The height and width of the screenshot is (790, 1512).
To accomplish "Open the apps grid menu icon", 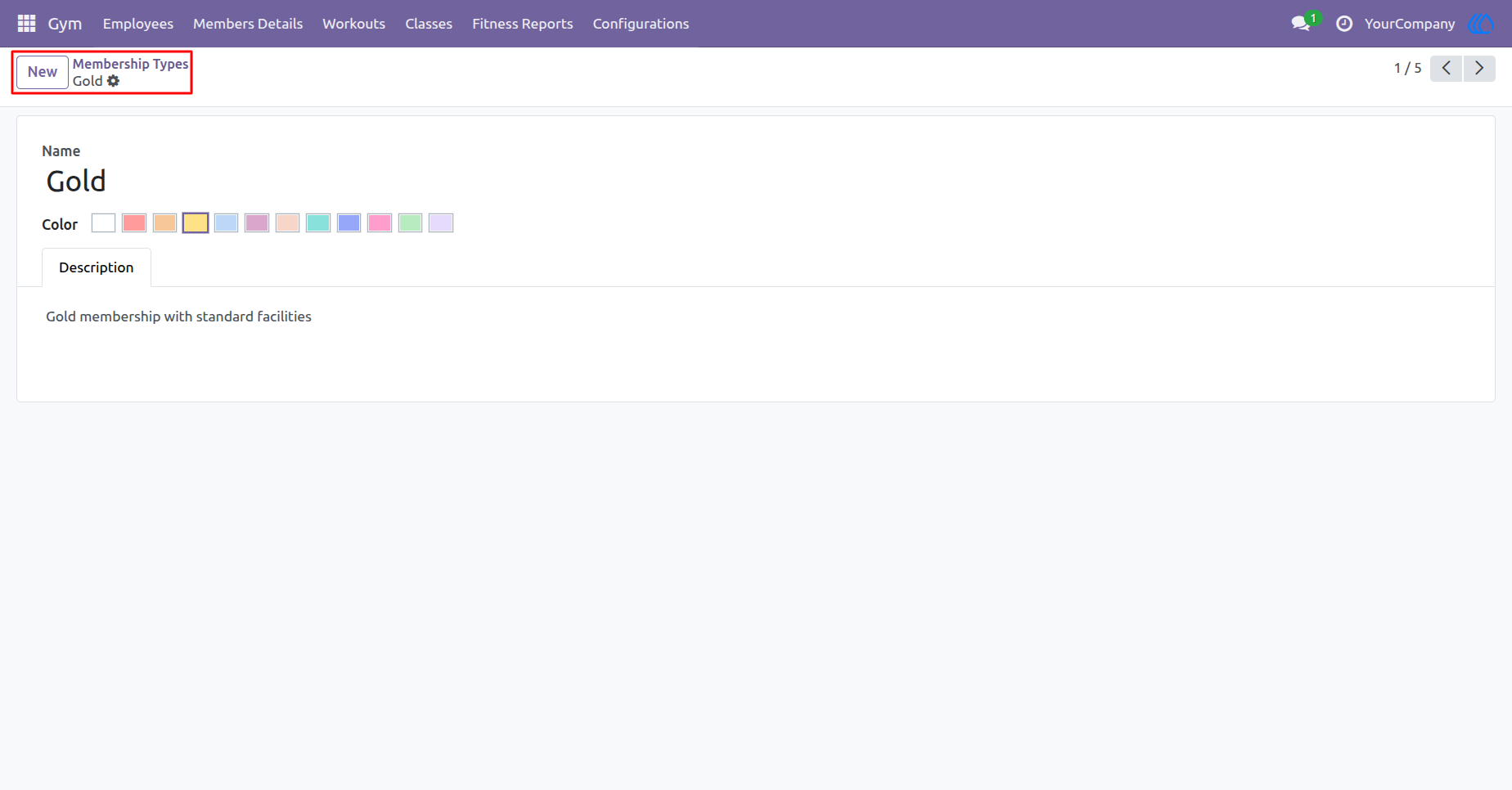I will click(x=26, y=24).
